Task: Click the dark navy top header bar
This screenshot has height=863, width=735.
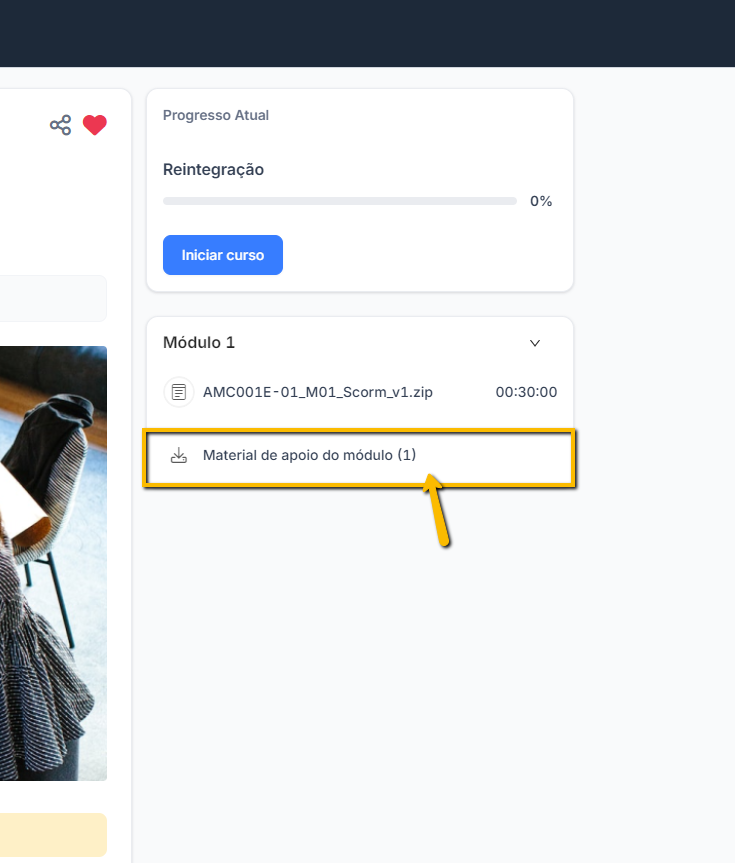Action: point(367,34)
